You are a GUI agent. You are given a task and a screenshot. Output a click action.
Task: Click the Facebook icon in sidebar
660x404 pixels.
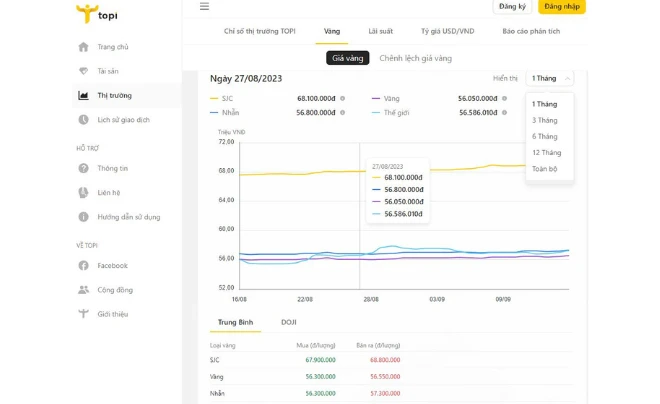[x=83, y=266]
